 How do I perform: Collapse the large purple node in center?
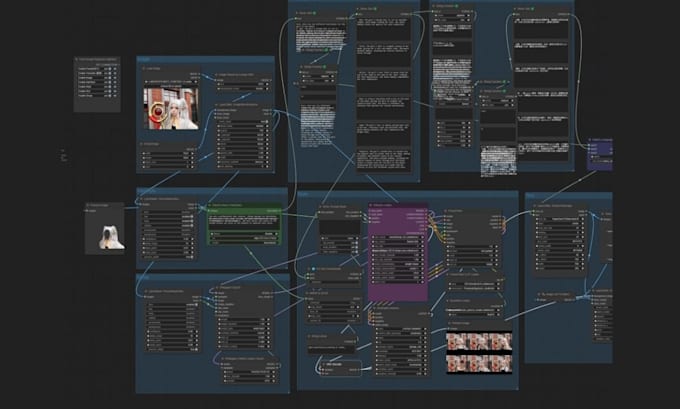click(373, 205)
